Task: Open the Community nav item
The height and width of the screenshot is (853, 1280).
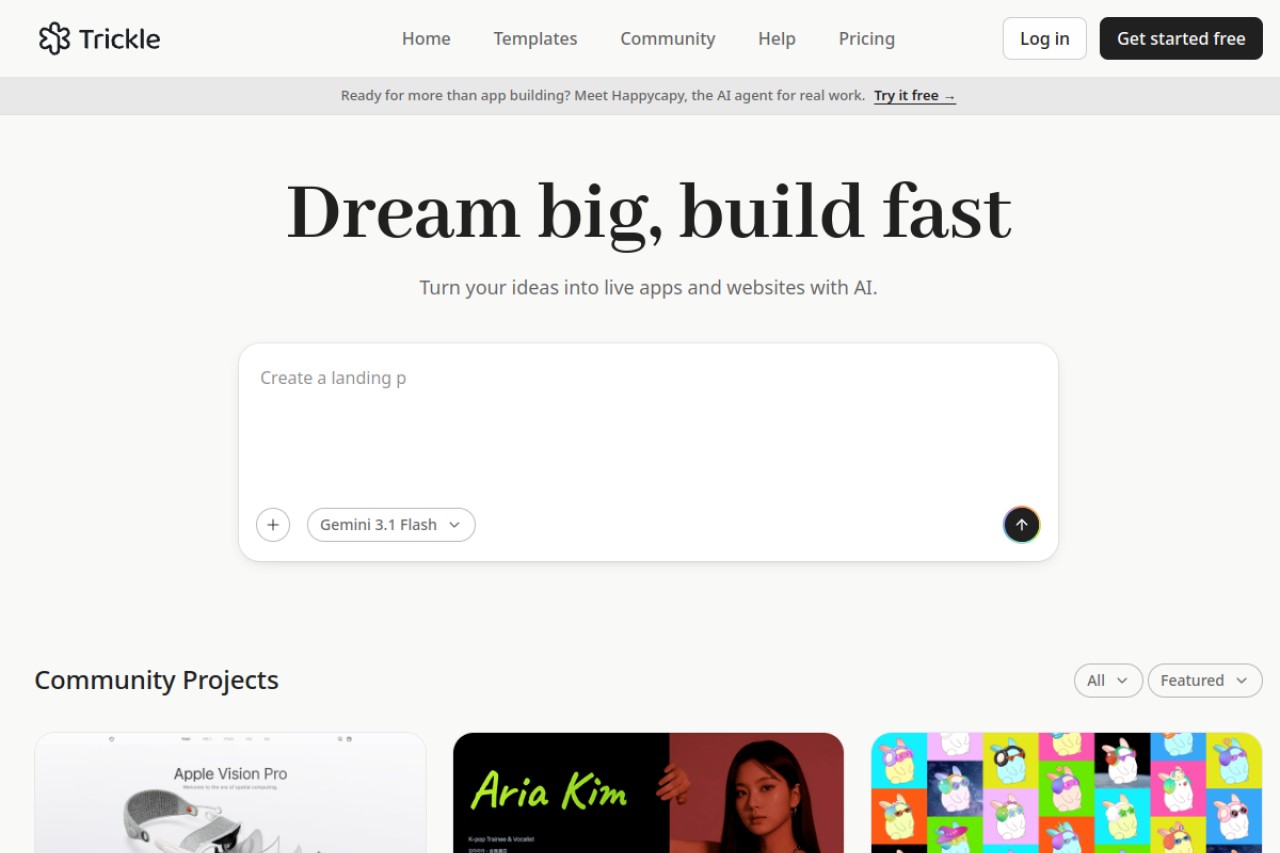Action: (x=667, y=39)
